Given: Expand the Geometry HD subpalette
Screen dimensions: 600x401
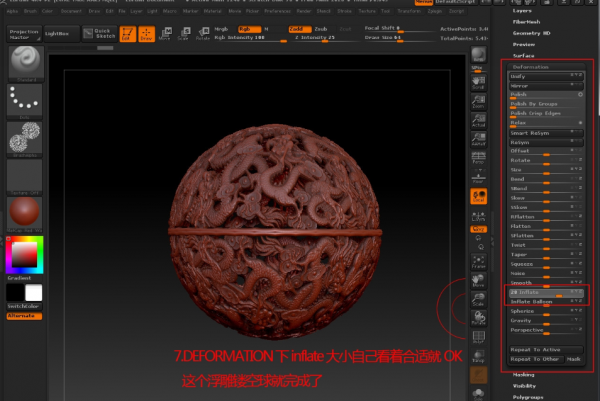Looking at the screenshot, I should coord(531,33).
